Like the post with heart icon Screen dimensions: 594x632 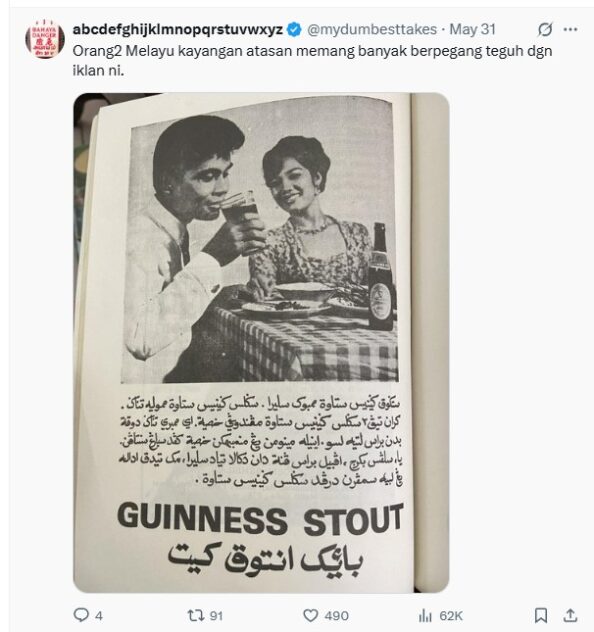[310, 615]
